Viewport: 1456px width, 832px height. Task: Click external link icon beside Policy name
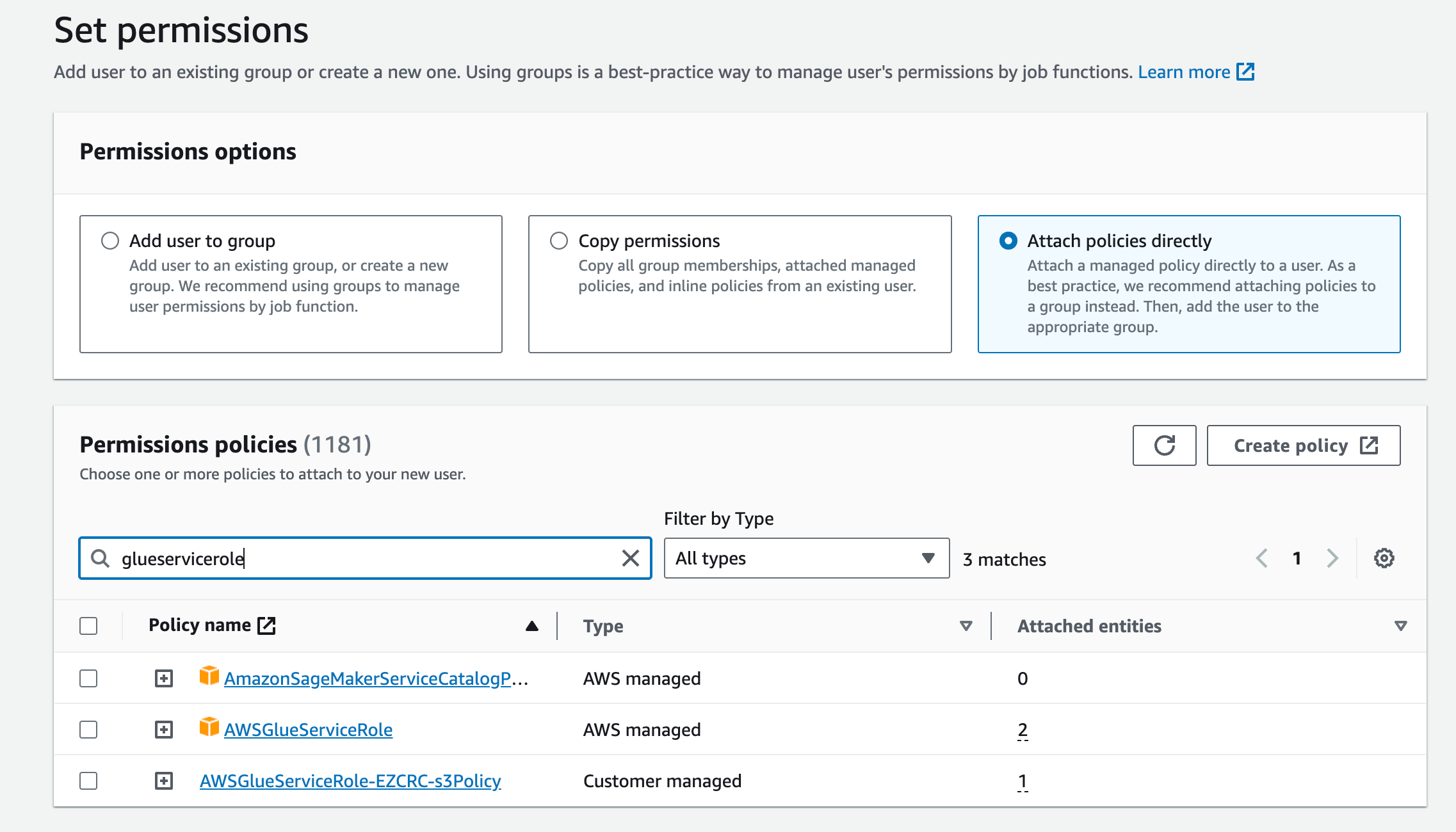point(266,625)
